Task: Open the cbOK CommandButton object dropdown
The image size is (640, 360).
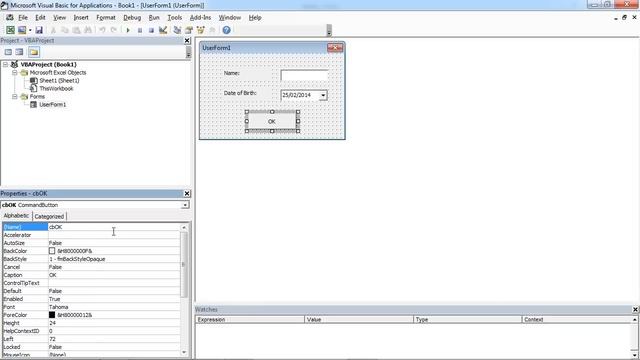Action: [185, 205]
